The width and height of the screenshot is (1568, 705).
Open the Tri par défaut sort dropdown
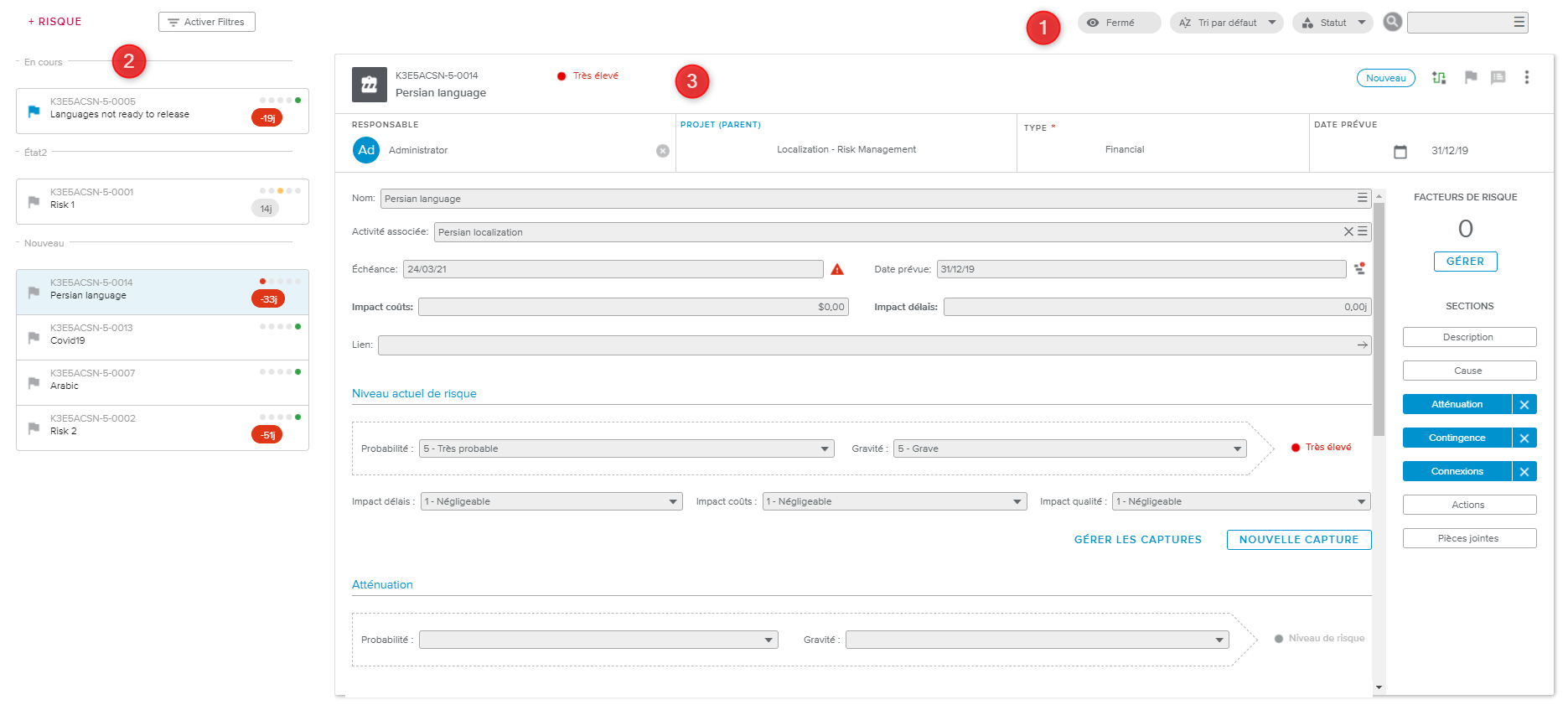(1226, 23)
